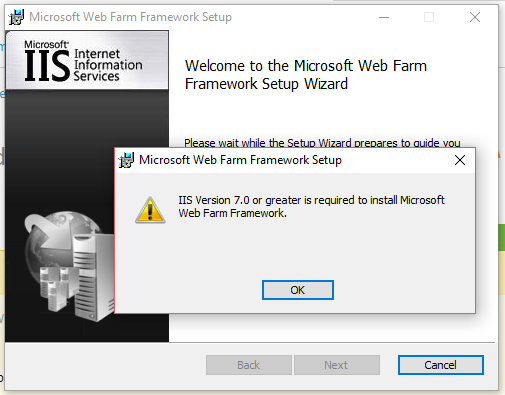Click the installer icon in the warning dialog title bar
The width and height of the screenshot is (505, 395).
pyautogui.click(x=126, y=160)
